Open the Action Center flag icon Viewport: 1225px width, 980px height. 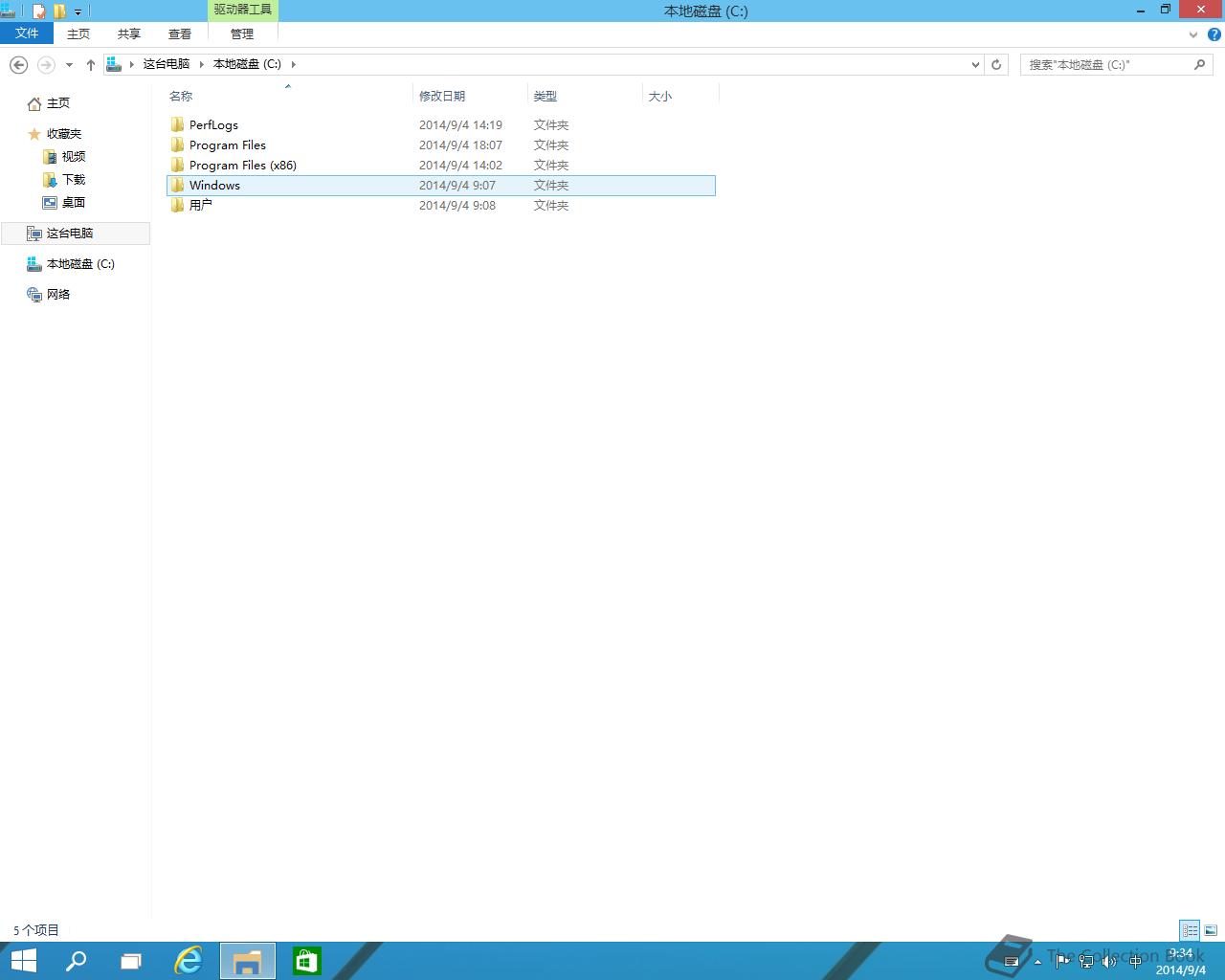tap(1062, 961)
